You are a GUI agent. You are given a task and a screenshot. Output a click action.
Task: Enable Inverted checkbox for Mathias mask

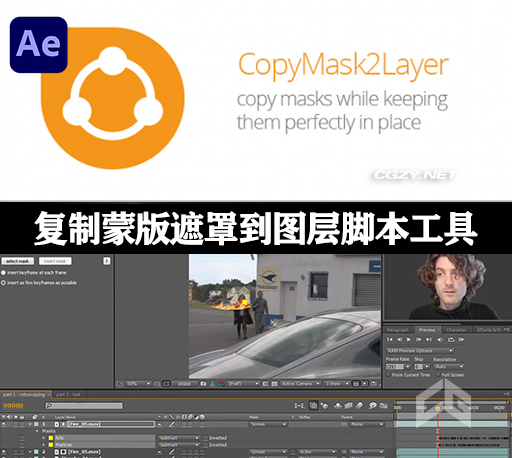(205, 445)
